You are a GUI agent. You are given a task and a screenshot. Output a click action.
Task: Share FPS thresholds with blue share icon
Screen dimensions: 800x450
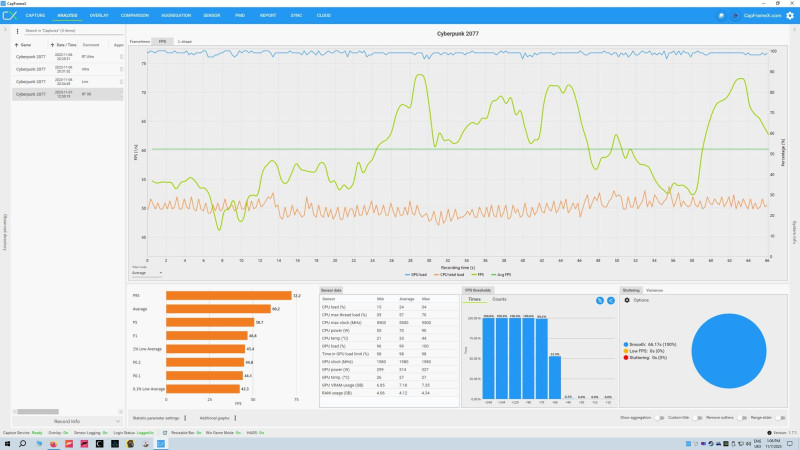611,301
